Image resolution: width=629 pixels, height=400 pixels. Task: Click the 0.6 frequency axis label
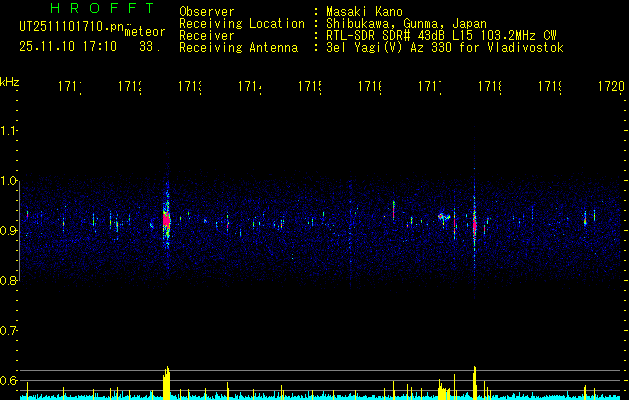[8, 380]
